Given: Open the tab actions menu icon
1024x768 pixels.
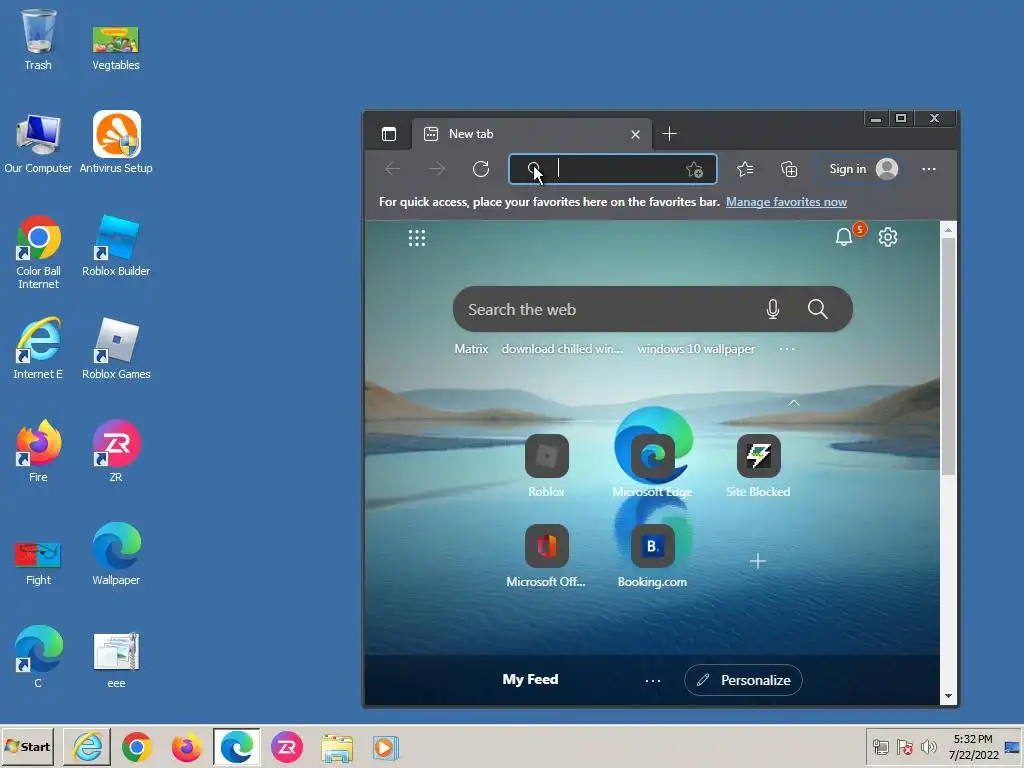Looking at the screenshot, I should pyautogui.click(x=389, y=134).
